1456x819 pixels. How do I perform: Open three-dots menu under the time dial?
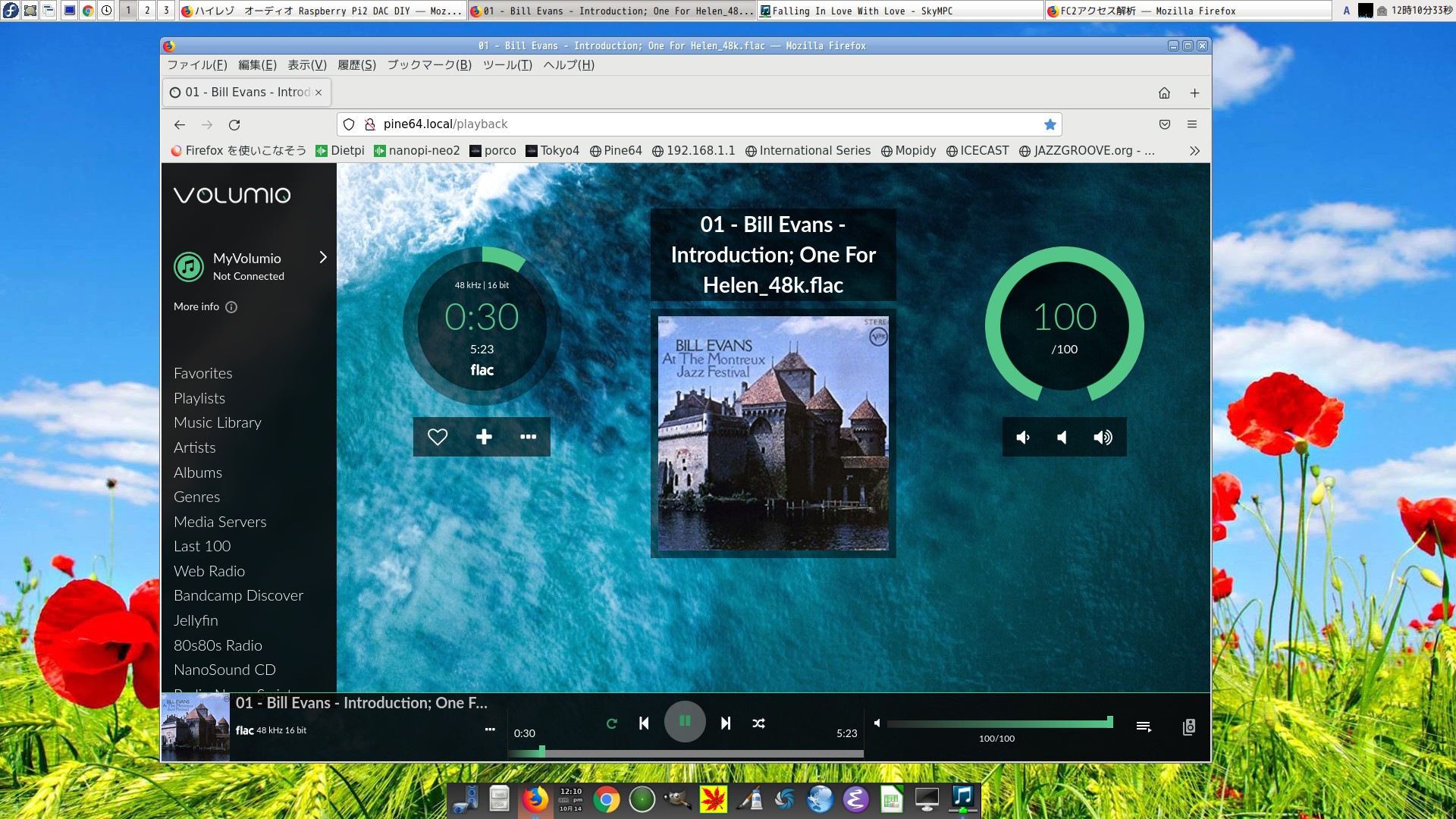point(528,437)
